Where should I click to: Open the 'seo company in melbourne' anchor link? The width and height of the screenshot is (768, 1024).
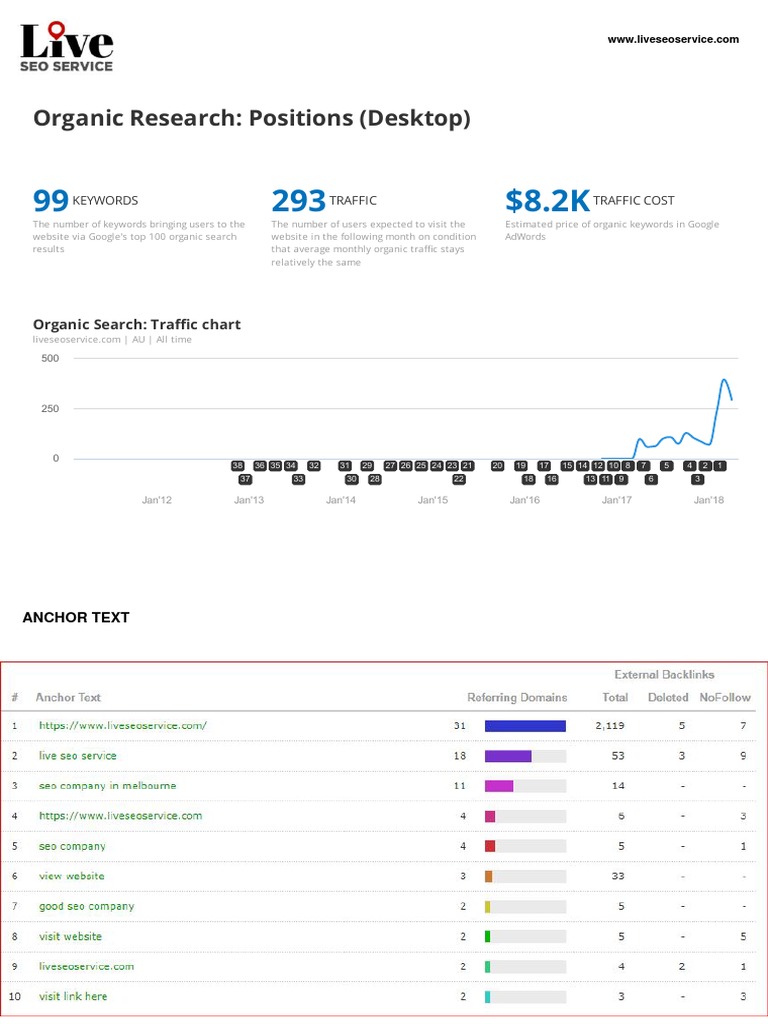point(108,786)
